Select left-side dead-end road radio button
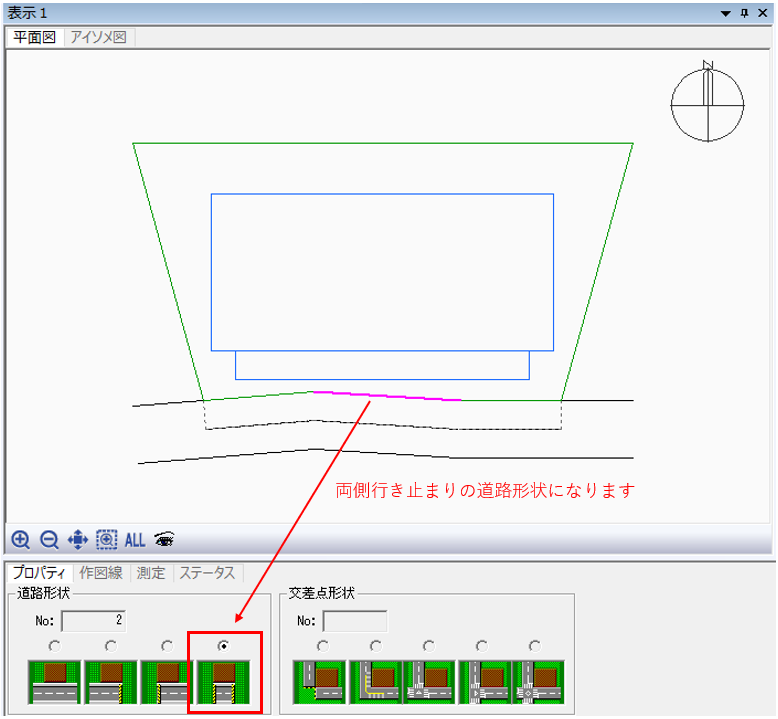Viewport: 778px width, 719px height. (x=167, y=646)
